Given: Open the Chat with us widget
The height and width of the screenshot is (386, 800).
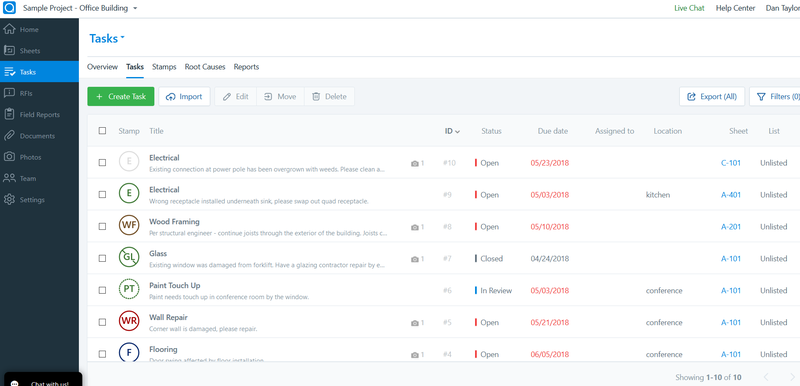Looking at the screenshot, I should coord(43,379).
